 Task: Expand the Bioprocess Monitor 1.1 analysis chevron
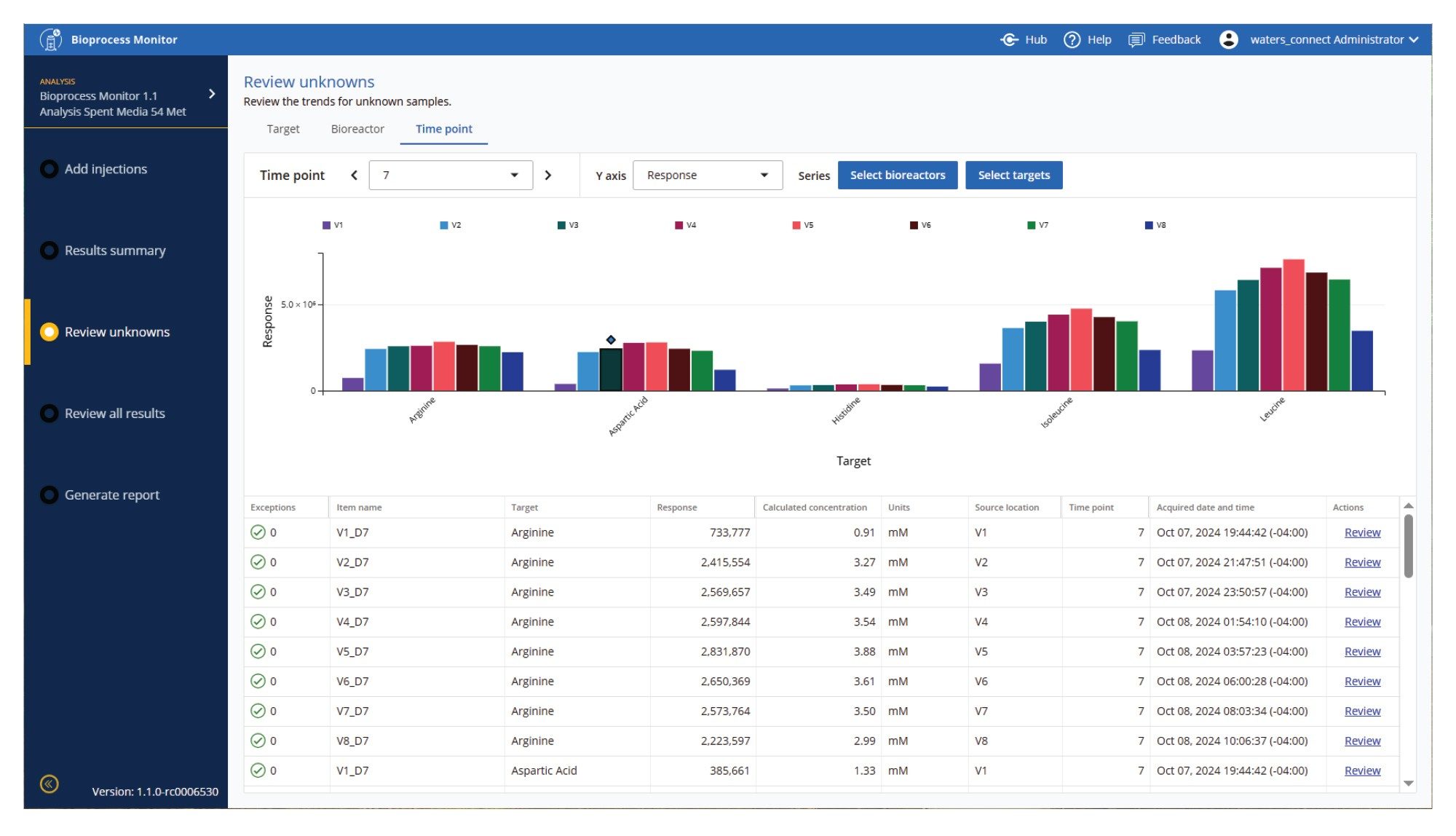point(212,94)
